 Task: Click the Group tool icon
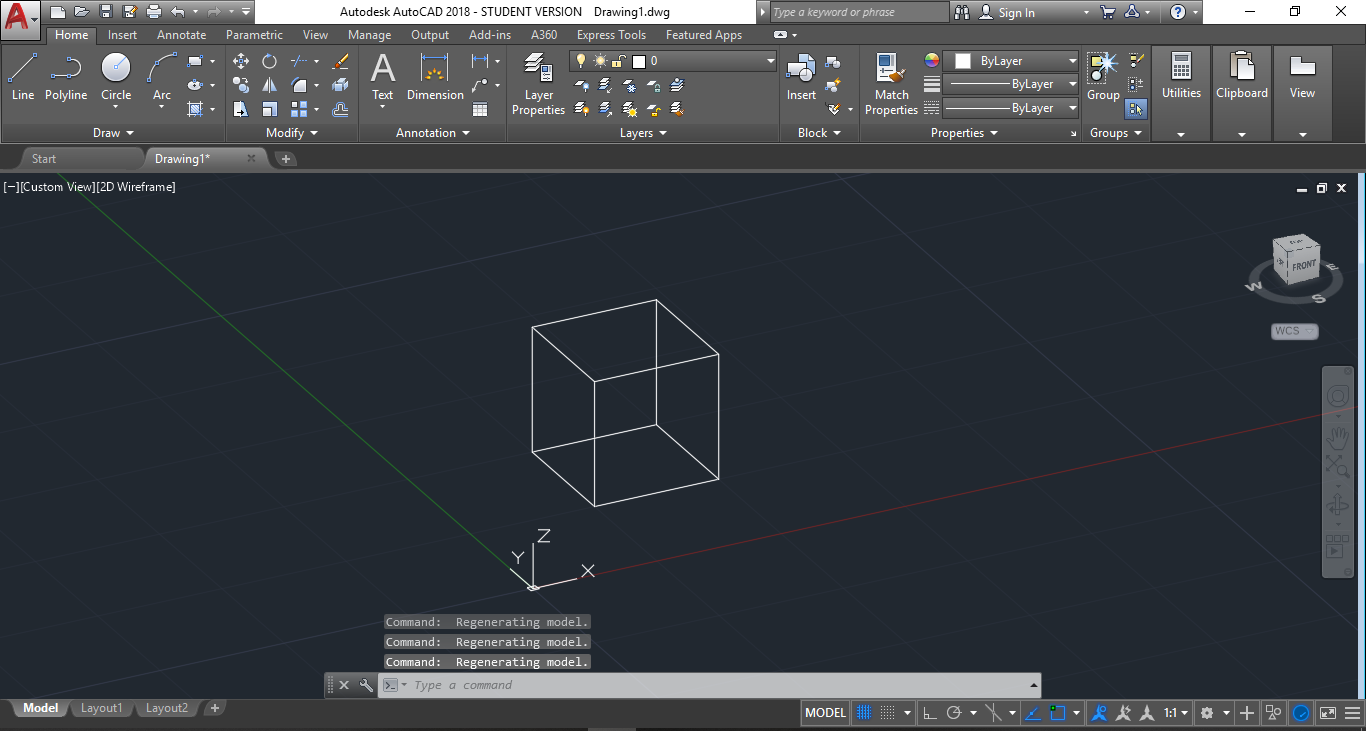[x=1103, y=77]
